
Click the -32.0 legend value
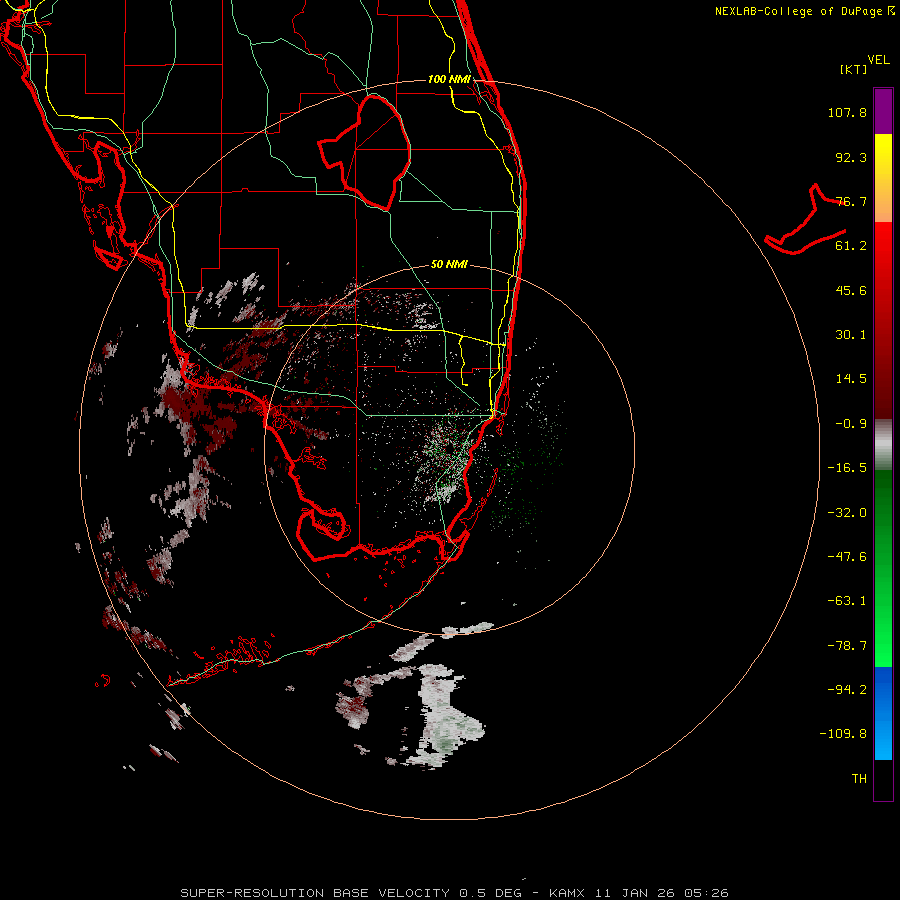[847, 513]
